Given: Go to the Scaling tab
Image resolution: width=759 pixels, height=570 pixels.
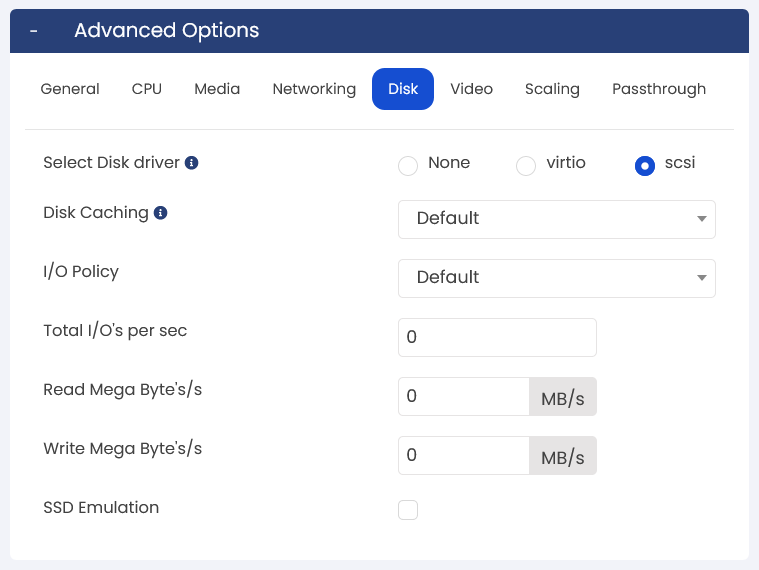Looking at the screenshot, I should coord(552,89).
